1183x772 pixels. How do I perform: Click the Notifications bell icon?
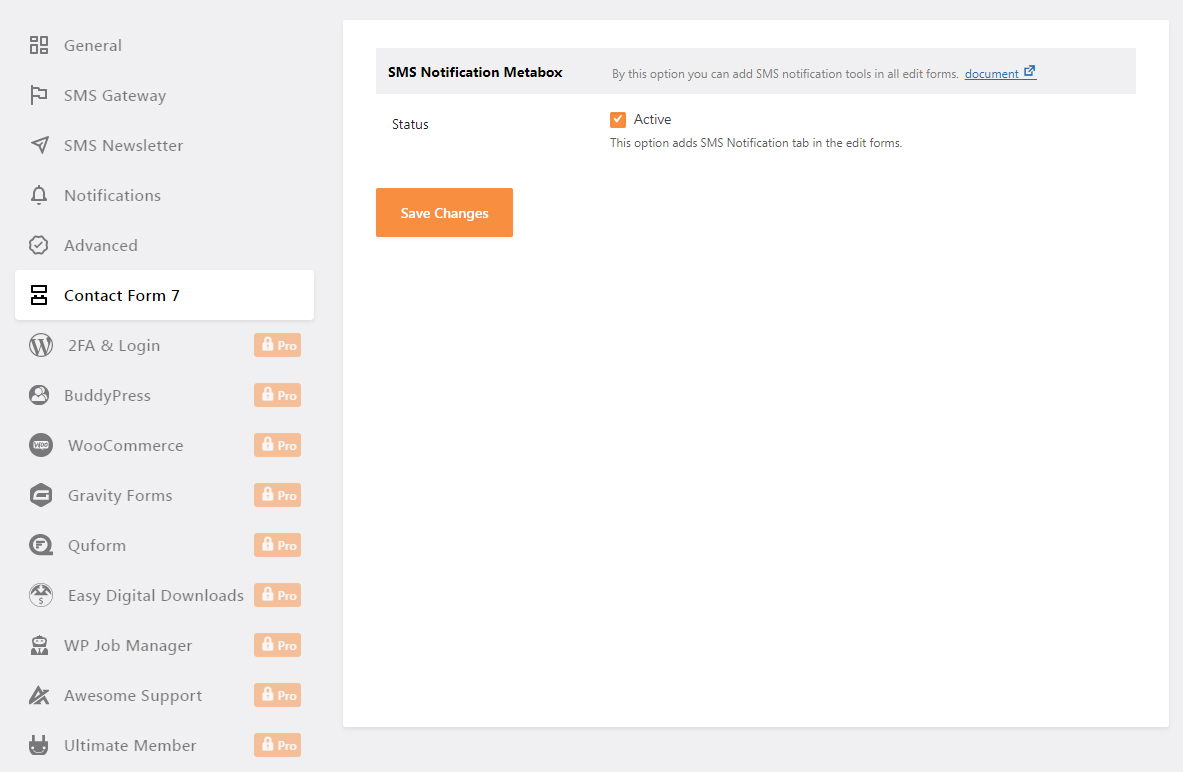coord(39,195)
